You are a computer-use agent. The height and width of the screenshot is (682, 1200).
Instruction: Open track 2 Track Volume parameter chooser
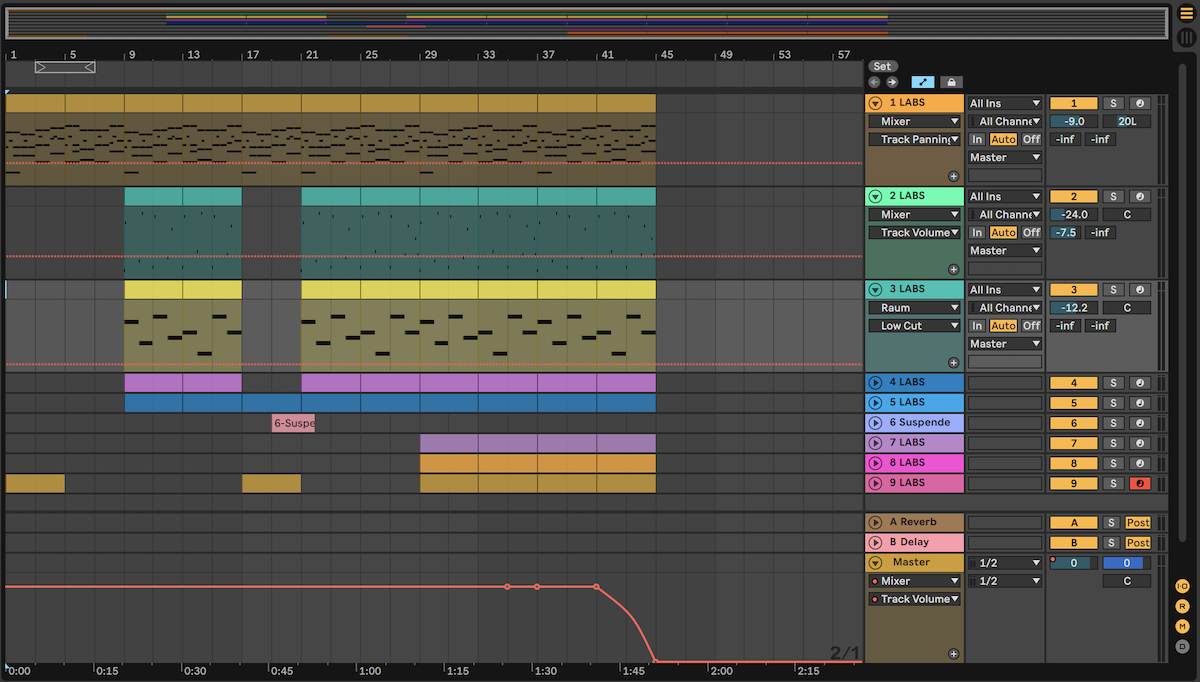point(914,232)
